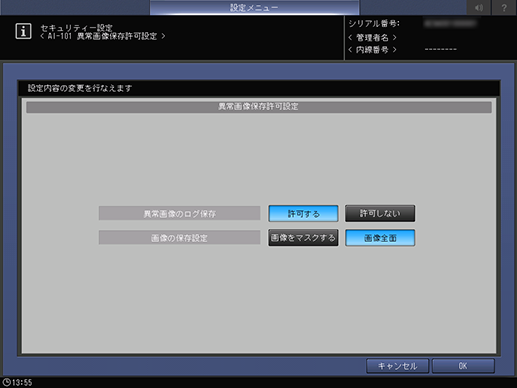
Task: Click the information icon beside セキュリティー設定
Action: [23, 31]
